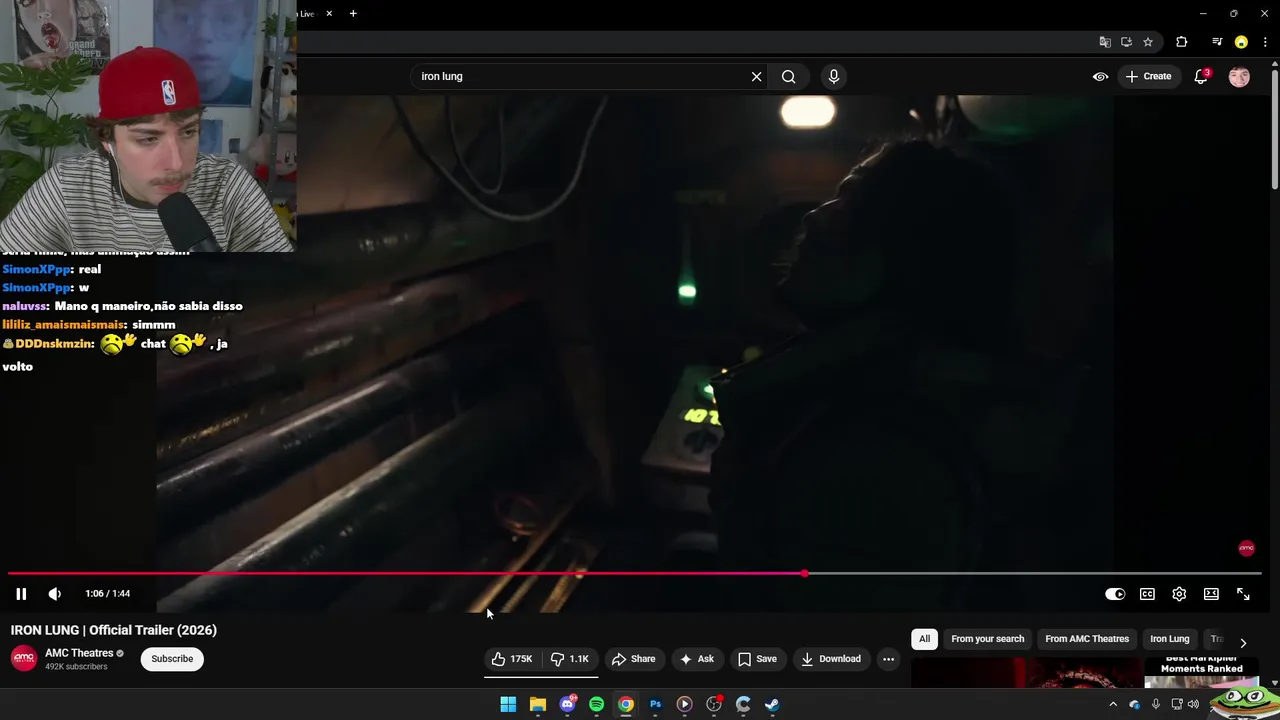Enter fullscreen mode on the video
1280x720 pixels.
(1243, 594)
